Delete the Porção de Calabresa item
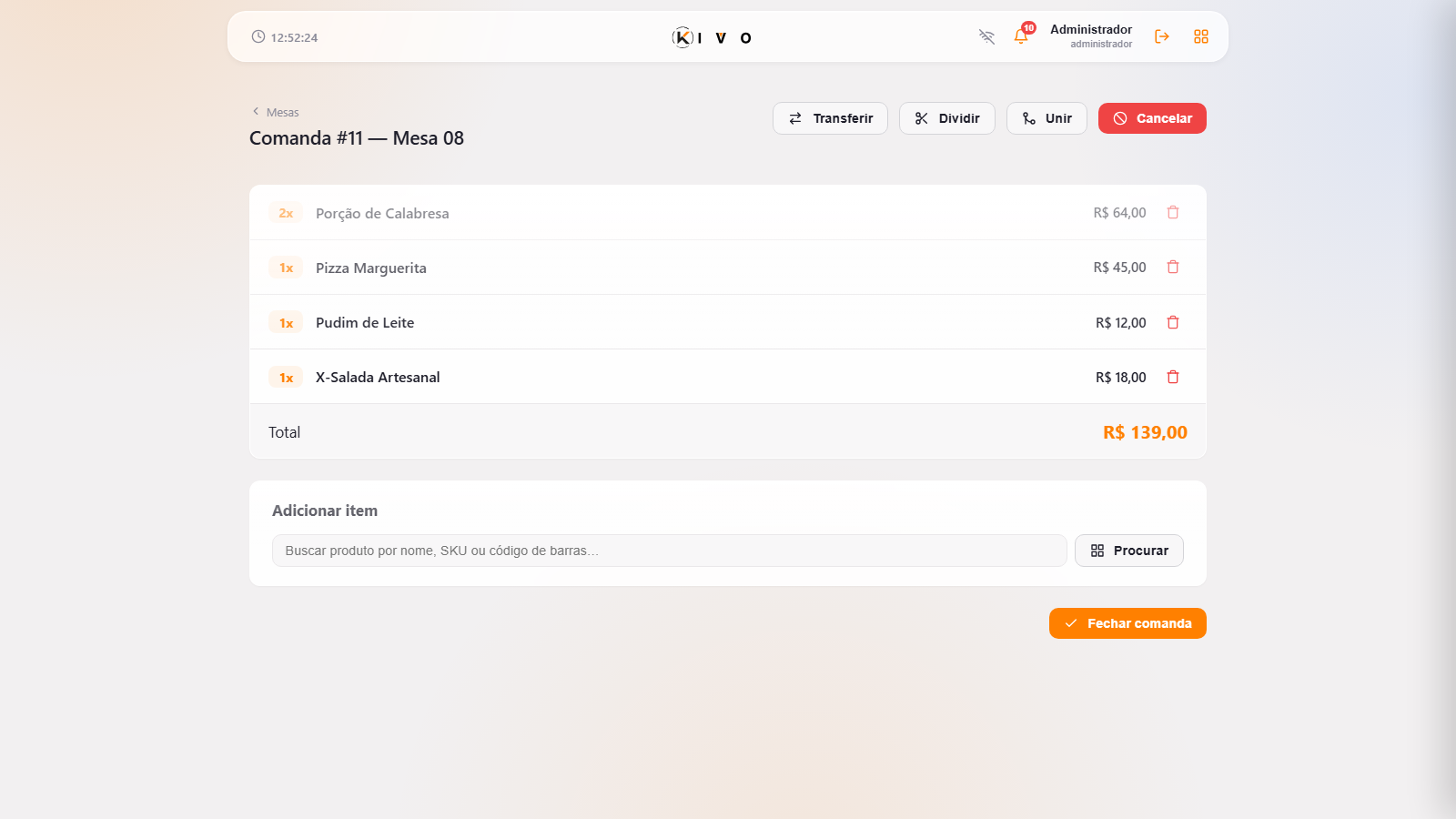Viewport: 1456px width, 819px height. tap(1173, 212)
